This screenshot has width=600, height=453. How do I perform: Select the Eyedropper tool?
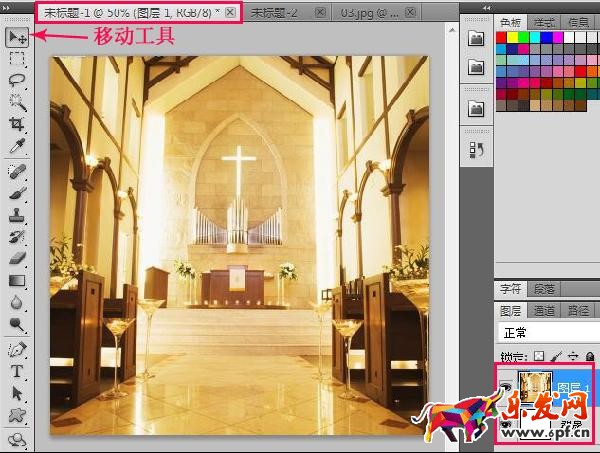17,147
